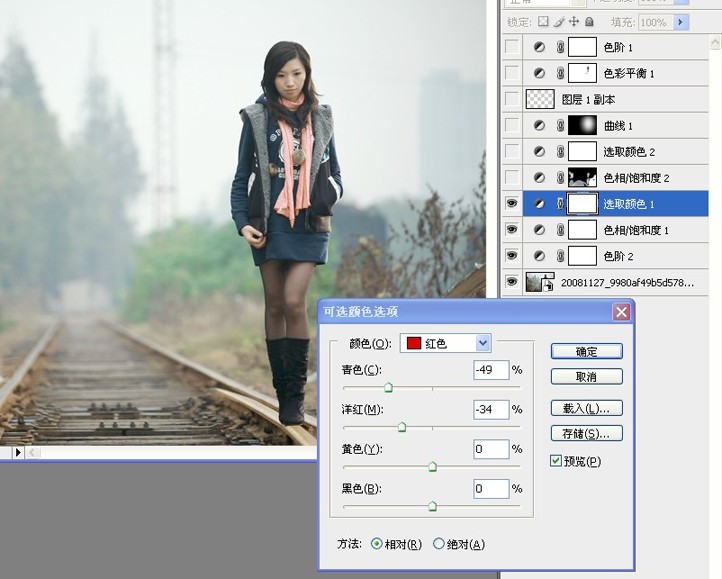Select the 相对 method radio button

(x=376, y=544)
